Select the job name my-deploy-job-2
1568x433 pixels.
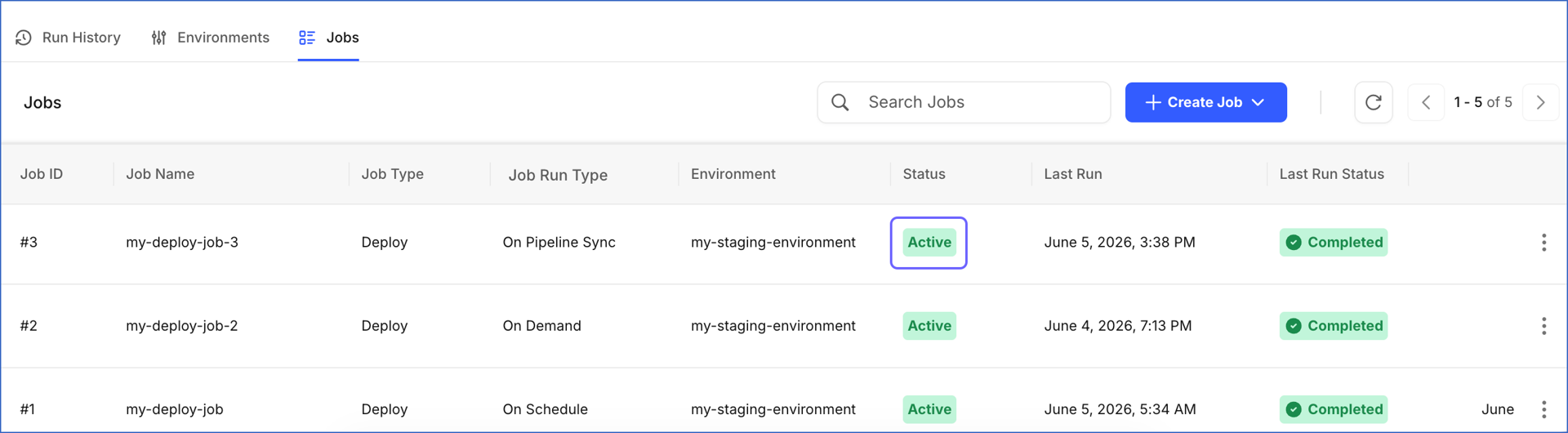(x=182, y=326)
